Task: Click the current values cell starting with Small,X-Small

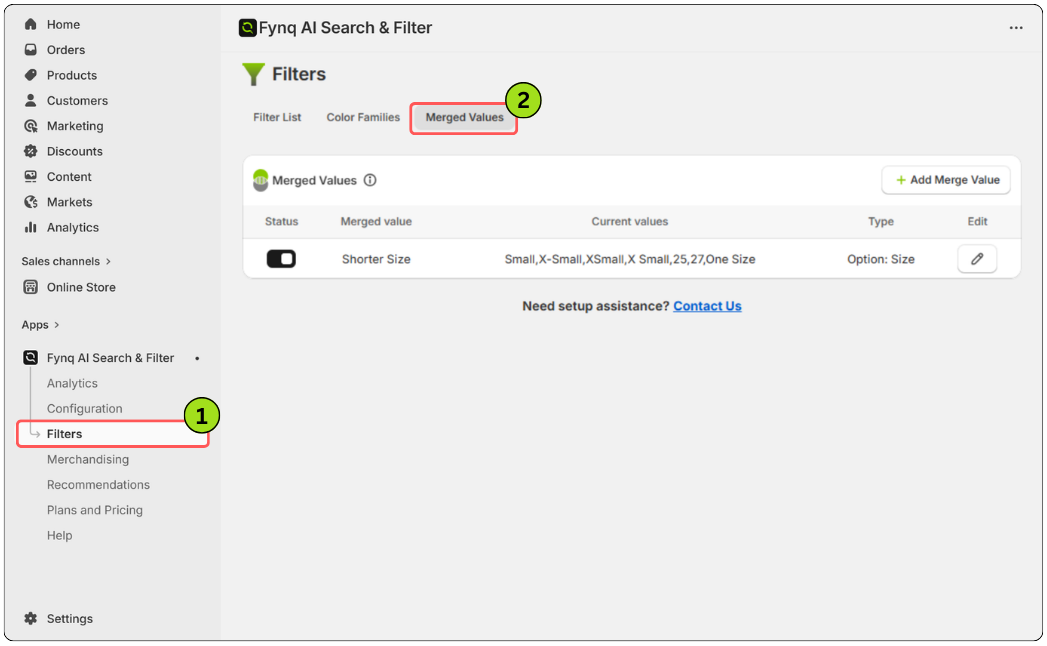Action: [630, 259]
